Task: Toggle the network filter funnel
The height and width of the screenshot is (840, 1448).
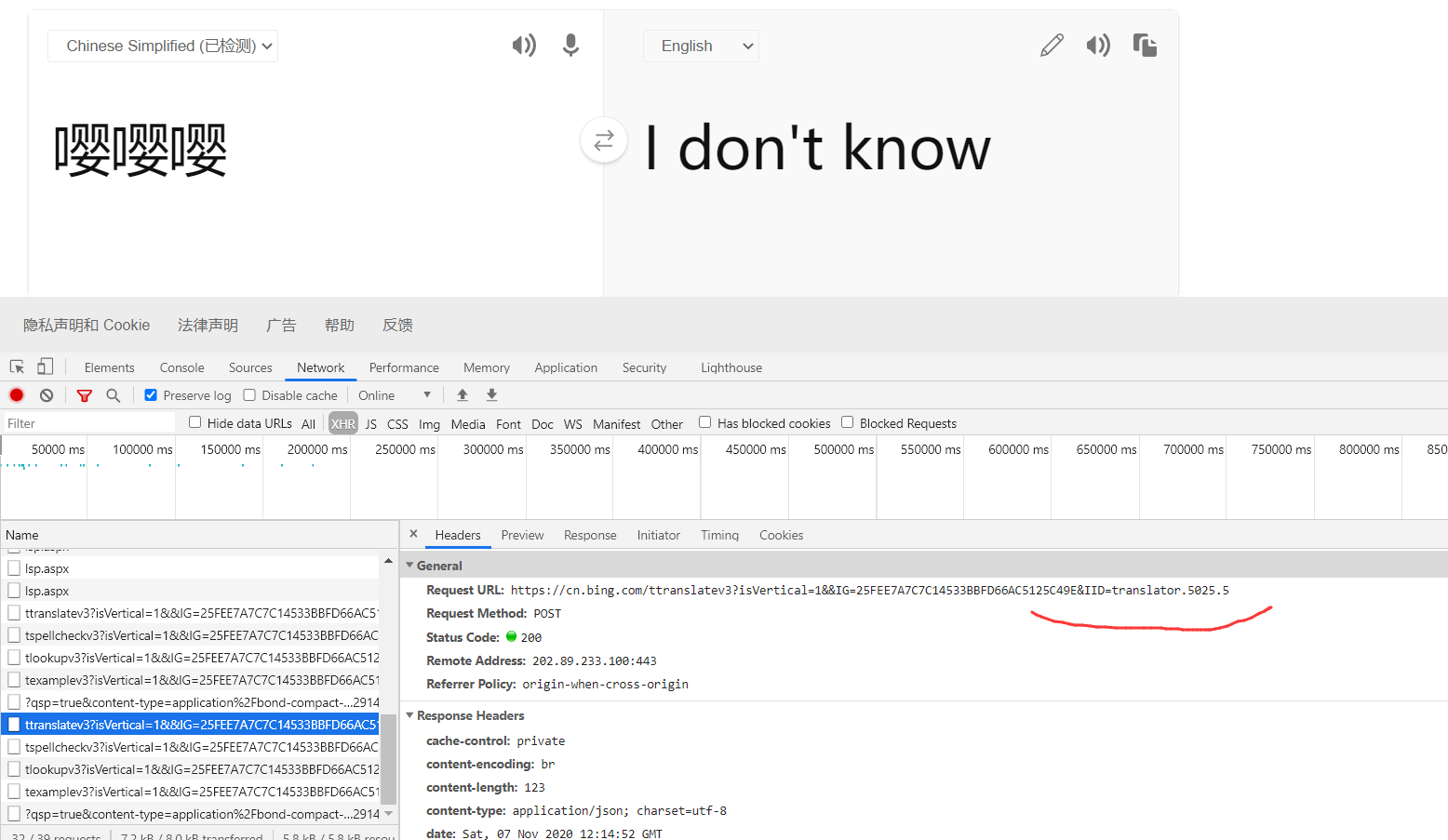Action: 85,395
